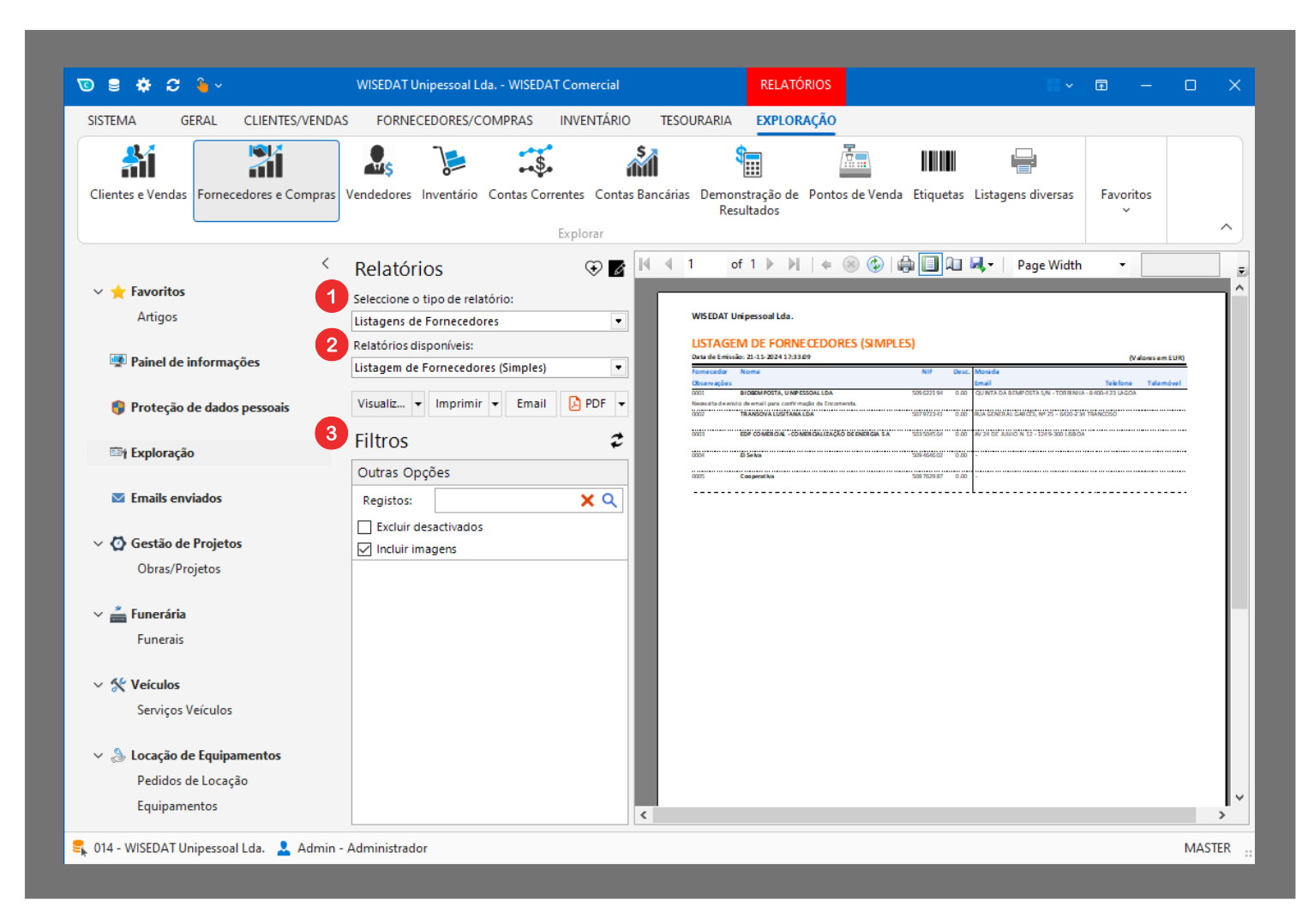The height and width of the screenshot is (924, 1314).
Task: Collapse the Gestão de Projetos tree
Action: tap(98, 543)
